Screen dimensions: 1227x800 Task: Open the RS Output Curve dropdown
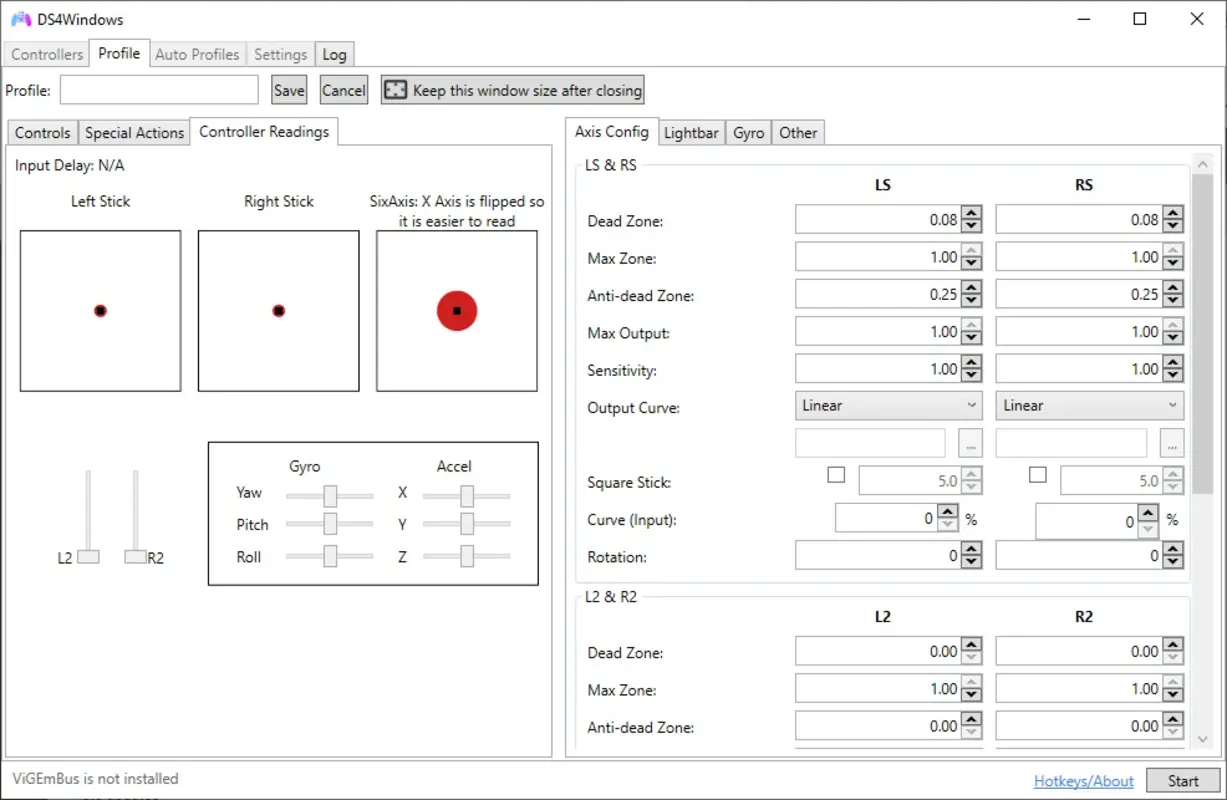1089,405
